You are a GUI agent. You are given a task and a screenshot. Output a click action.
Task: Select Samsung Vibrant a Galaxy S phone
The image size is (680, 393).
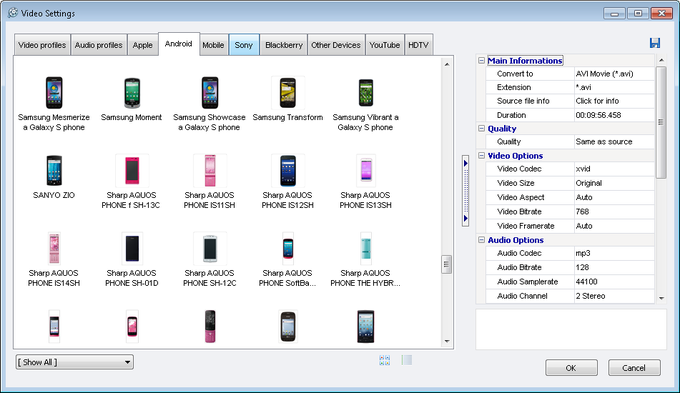pos(366,104)
